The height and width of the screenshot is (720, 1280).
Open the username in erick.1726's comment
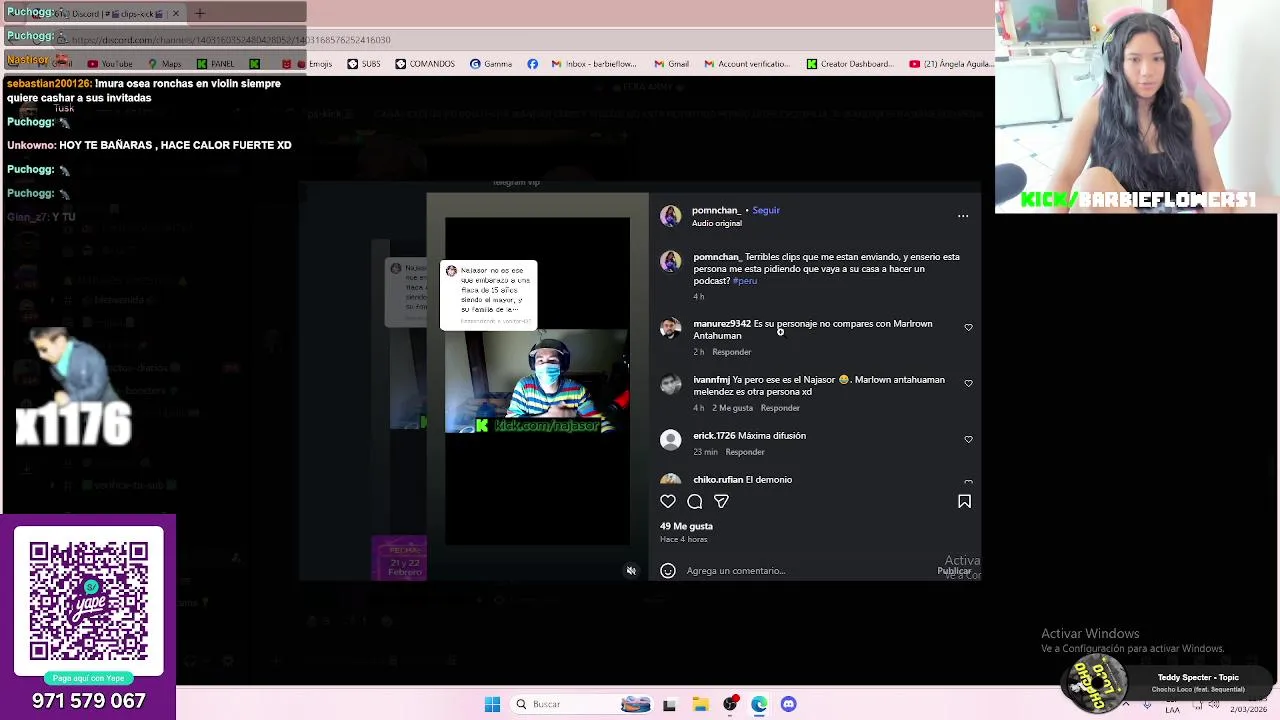coord(714,436)
